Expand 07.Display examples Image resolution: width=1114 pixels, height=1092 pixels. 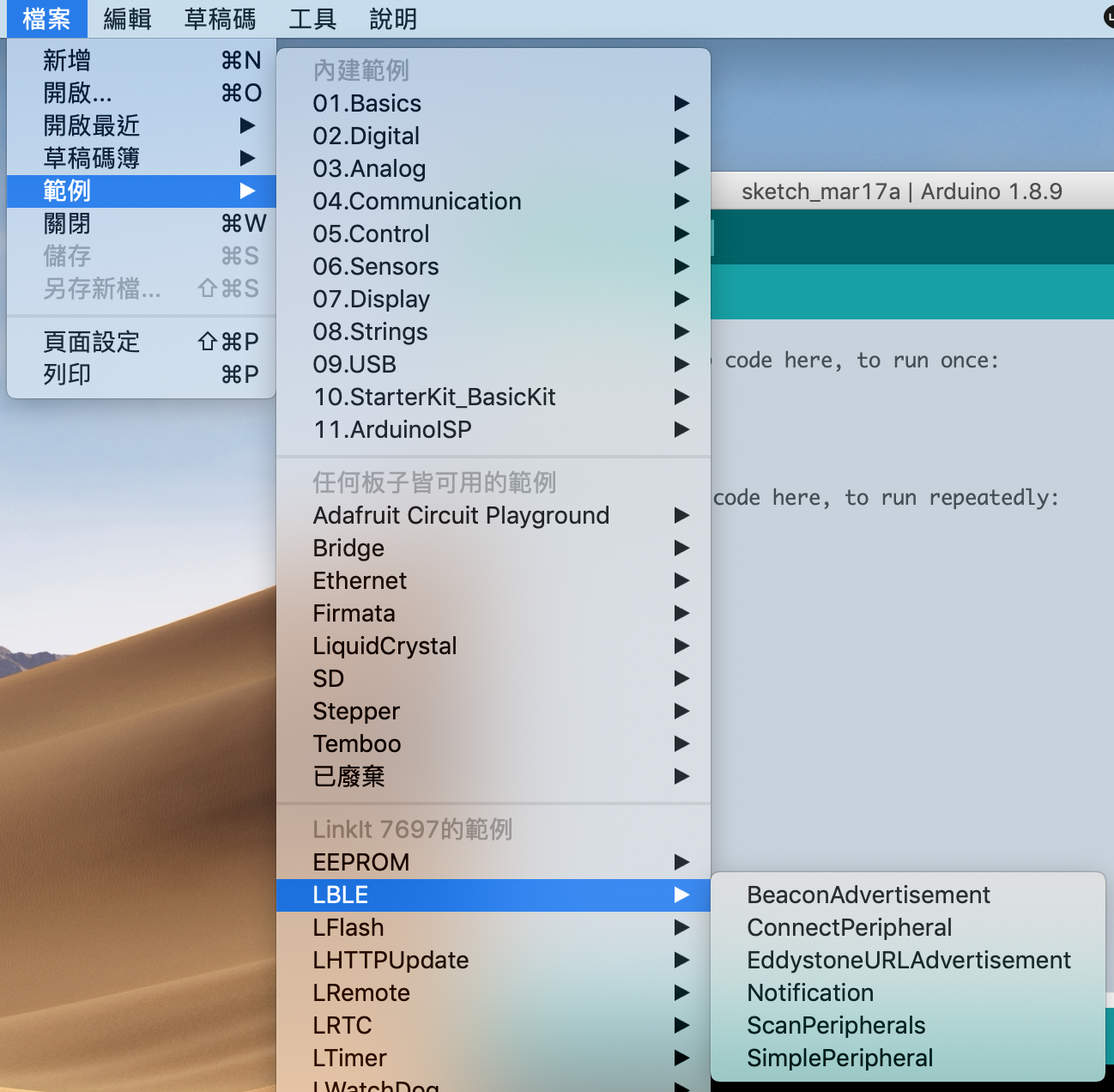(493, 299)
